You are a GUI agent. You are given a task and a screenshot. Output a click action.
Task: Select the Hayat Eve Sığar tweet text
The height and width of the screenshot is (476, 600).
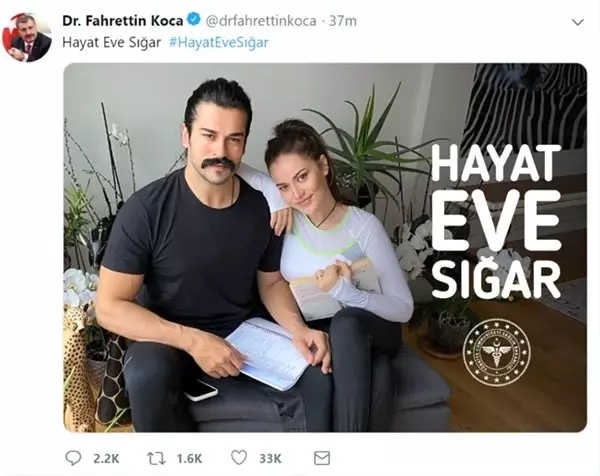click(x=111, y=42)
